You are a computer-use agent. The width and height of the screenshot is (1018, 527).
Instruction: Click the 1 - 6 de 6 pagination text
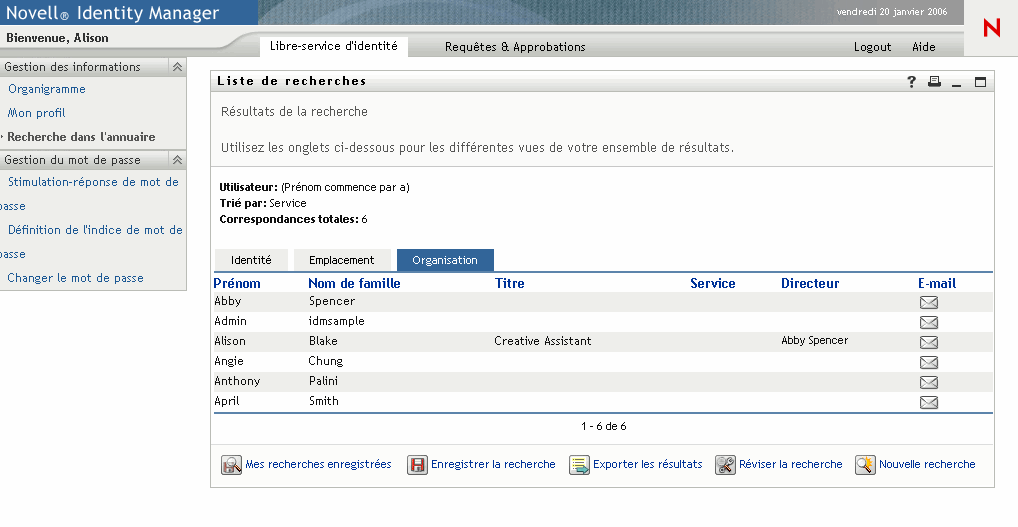604,426
